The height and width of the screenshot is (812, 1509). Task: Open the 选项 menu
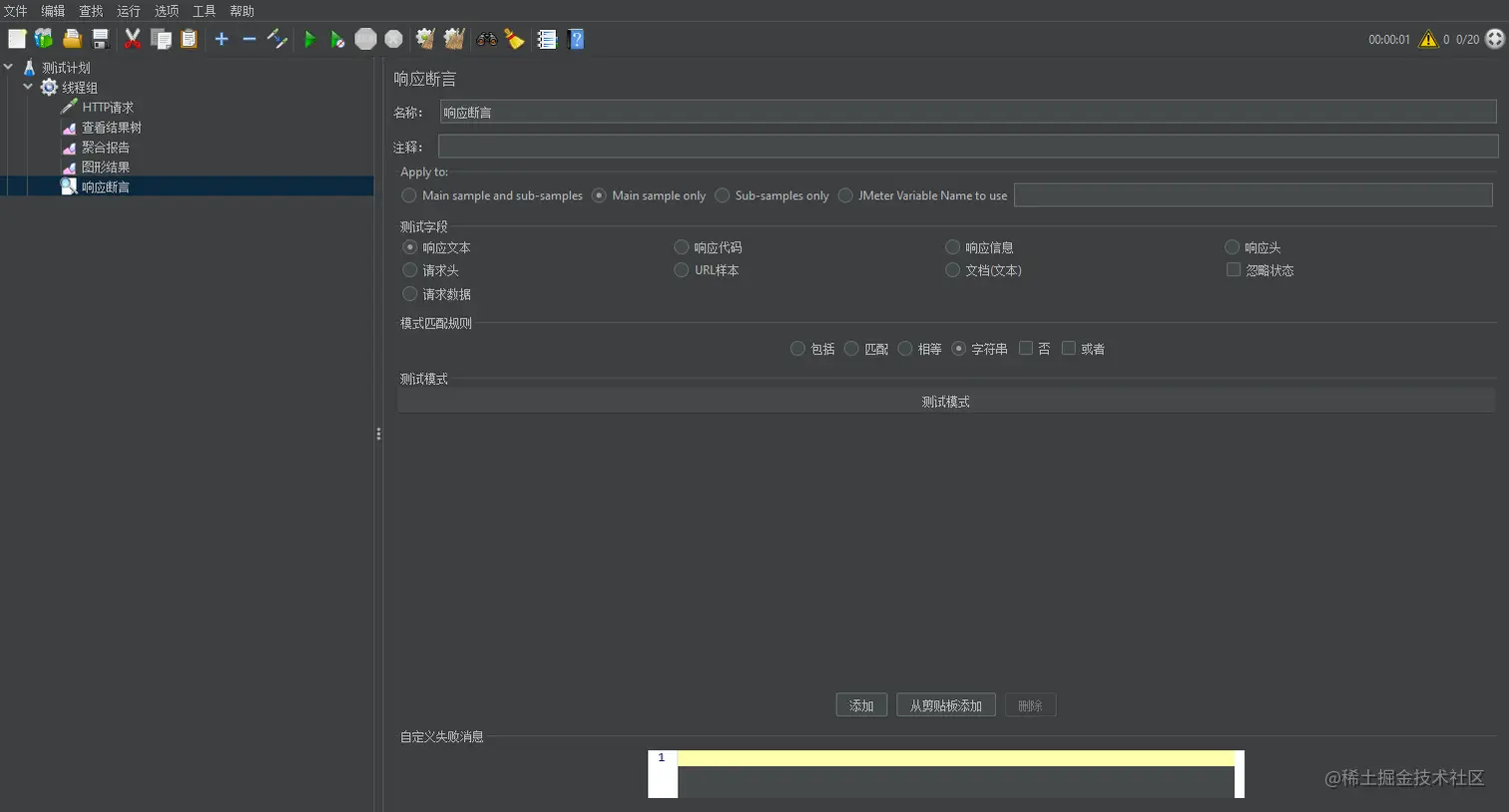167,11
